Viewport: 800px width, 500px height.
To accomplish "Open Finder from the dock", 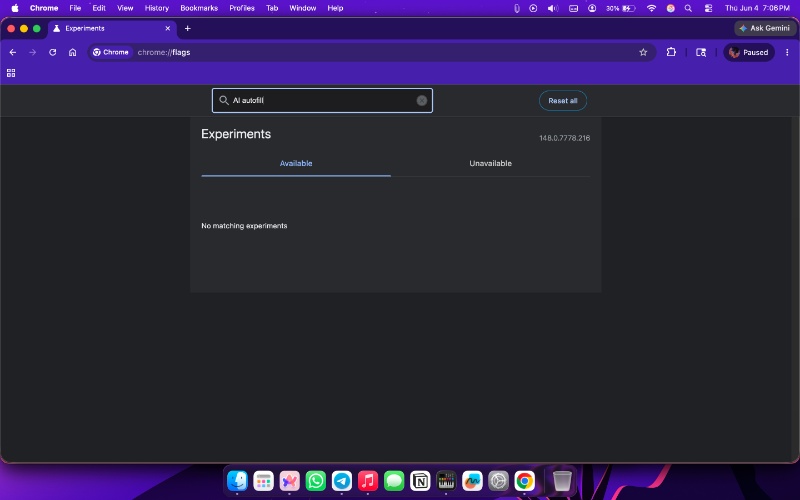I will coord(237,480).
